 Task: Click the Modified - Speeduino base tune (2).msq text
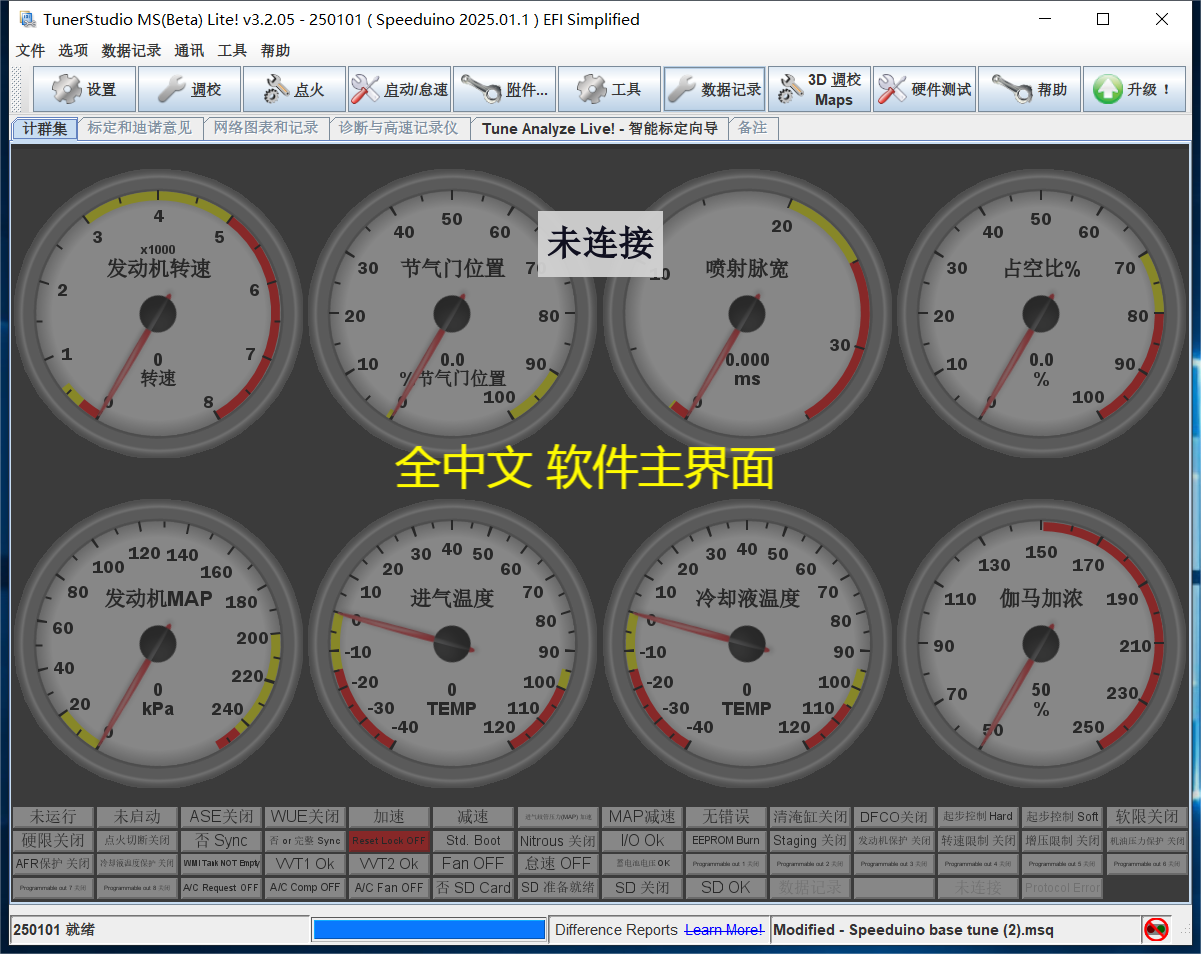coord(913,930)
